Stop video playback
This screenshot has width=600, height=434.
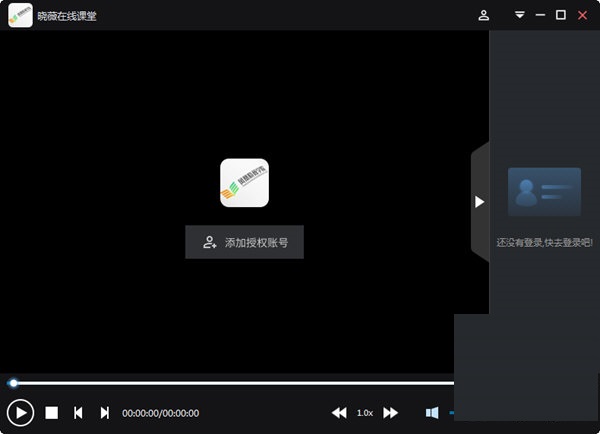point(52,412)
